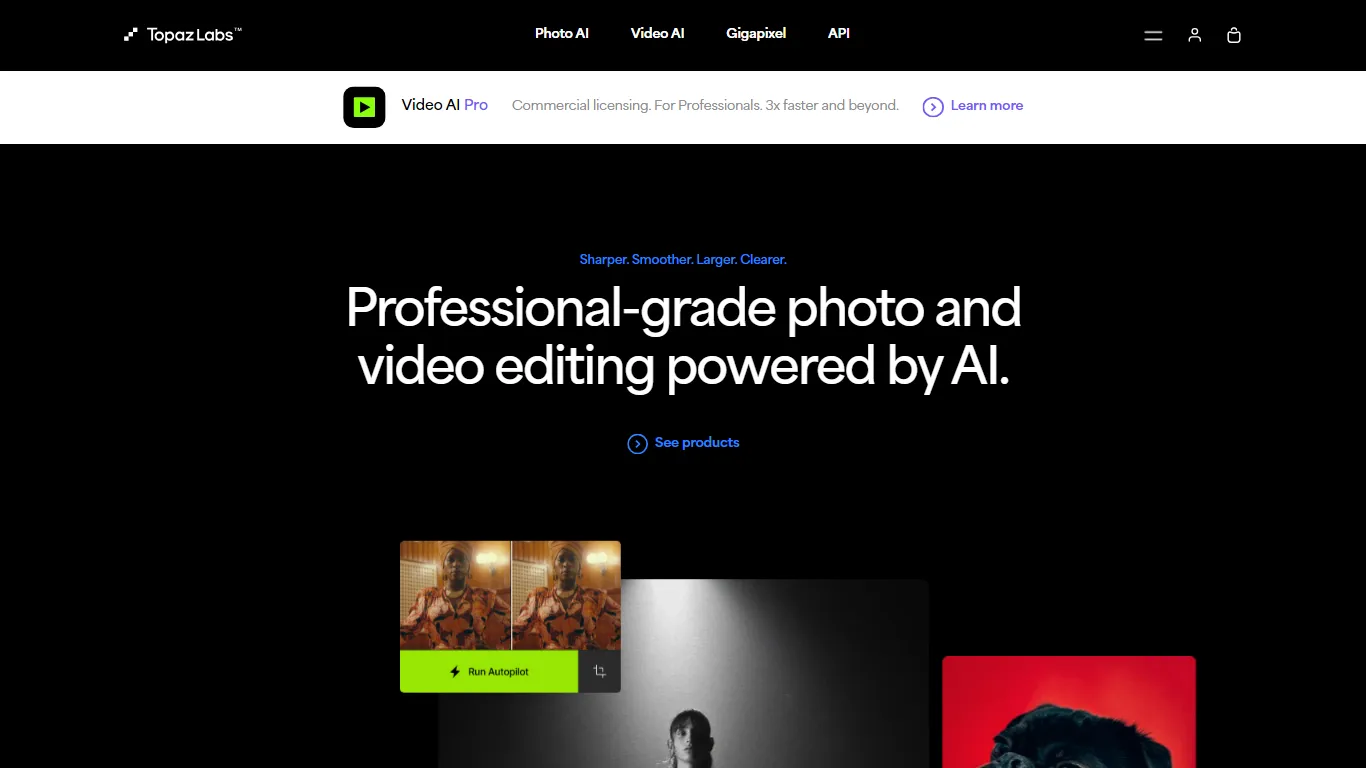The height and width of the screenshot is (768, 1366).
Task: Click the Topaz Labs logo
Action: click(x=183, y=35)
